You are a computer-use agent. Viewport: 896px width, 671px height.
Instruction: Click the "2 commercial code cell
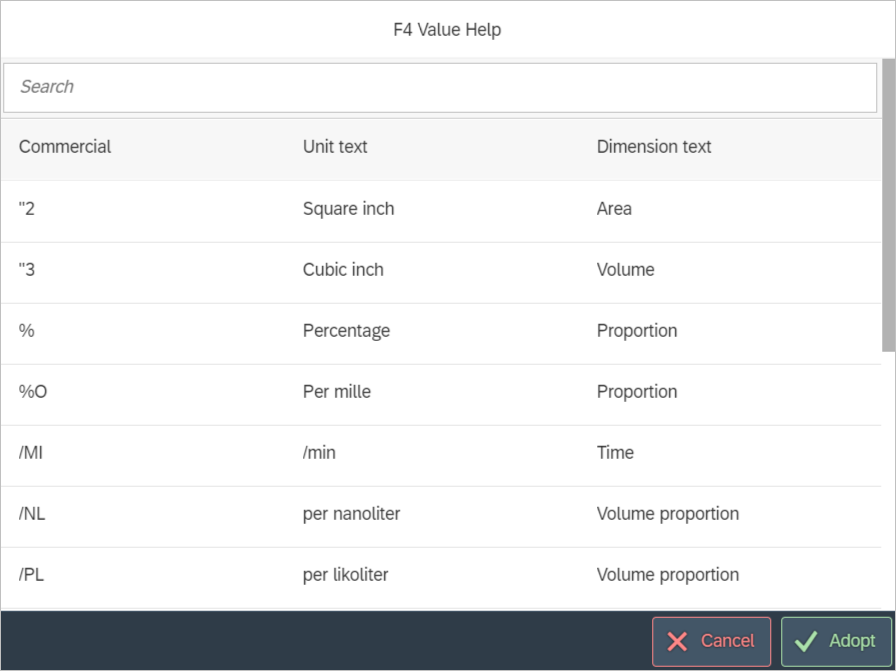[x=27, y=209]
